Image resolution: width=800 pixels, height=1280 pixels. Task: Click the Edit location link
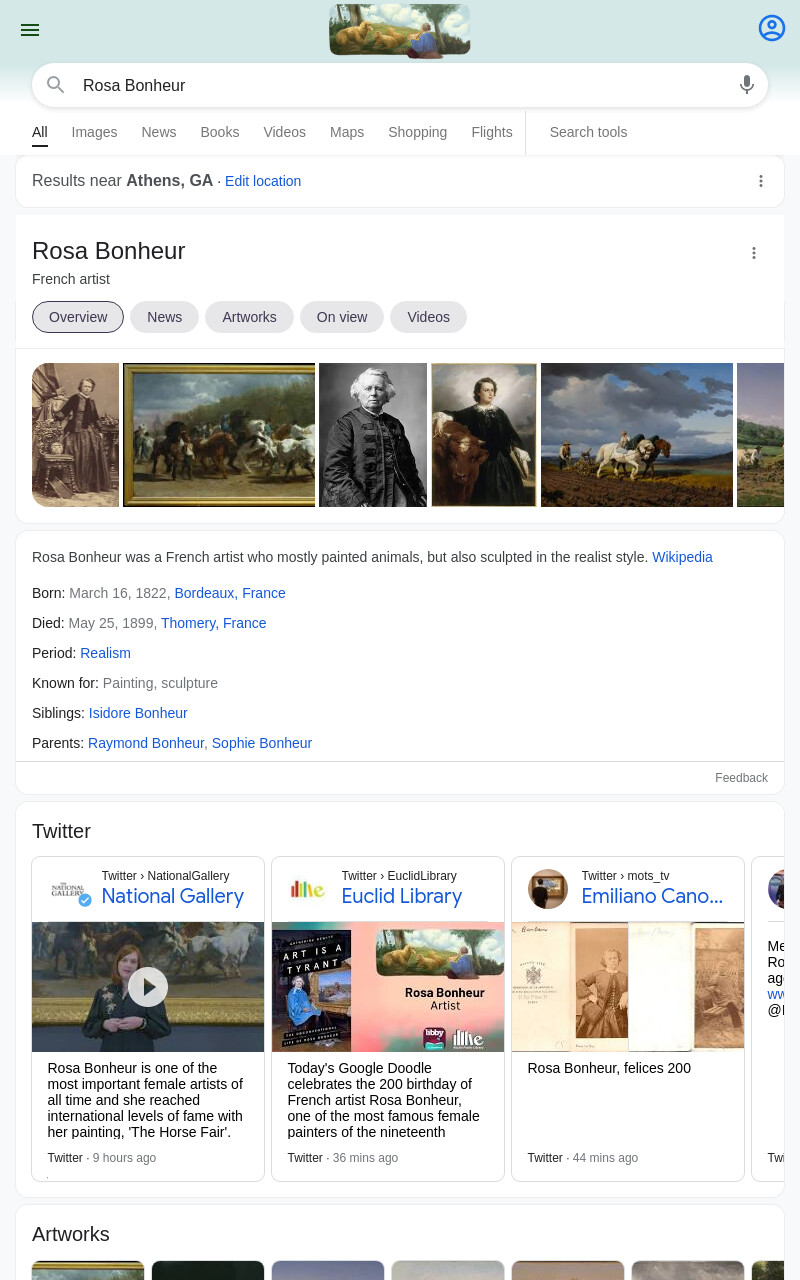pyautogui.click(x=263, y=181)
